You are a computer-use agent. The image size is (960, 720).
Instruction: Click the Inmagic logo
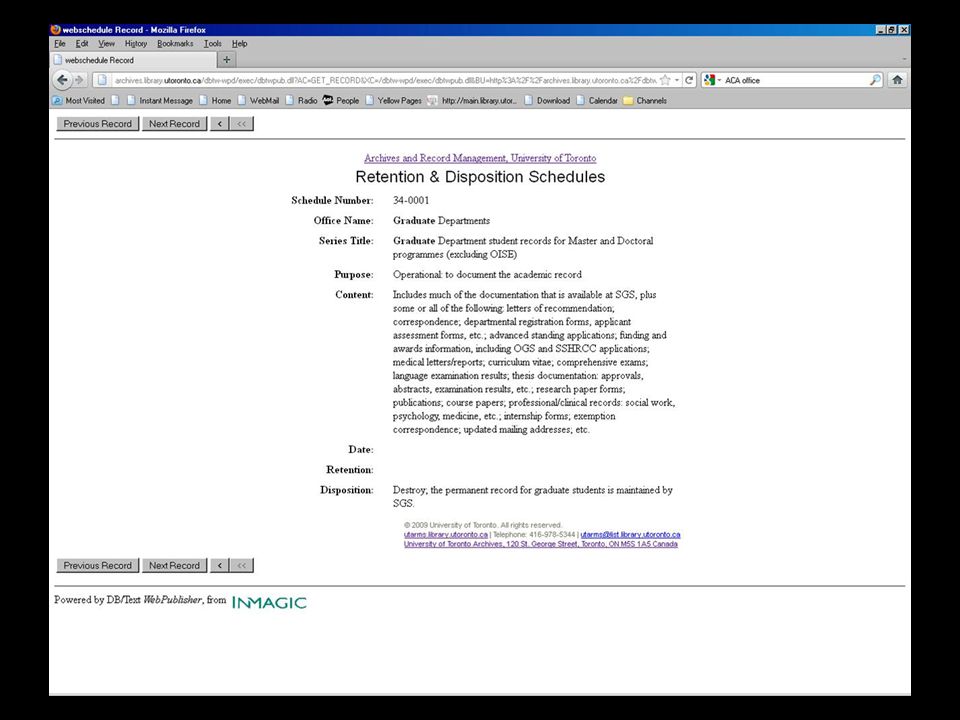[269, 602]
